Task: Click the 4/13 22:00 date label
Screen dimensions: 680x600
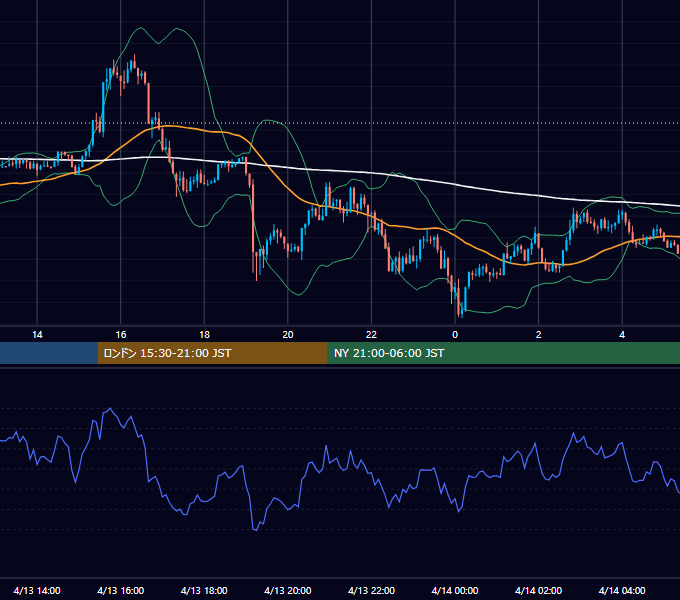Action: click(371, 590)
